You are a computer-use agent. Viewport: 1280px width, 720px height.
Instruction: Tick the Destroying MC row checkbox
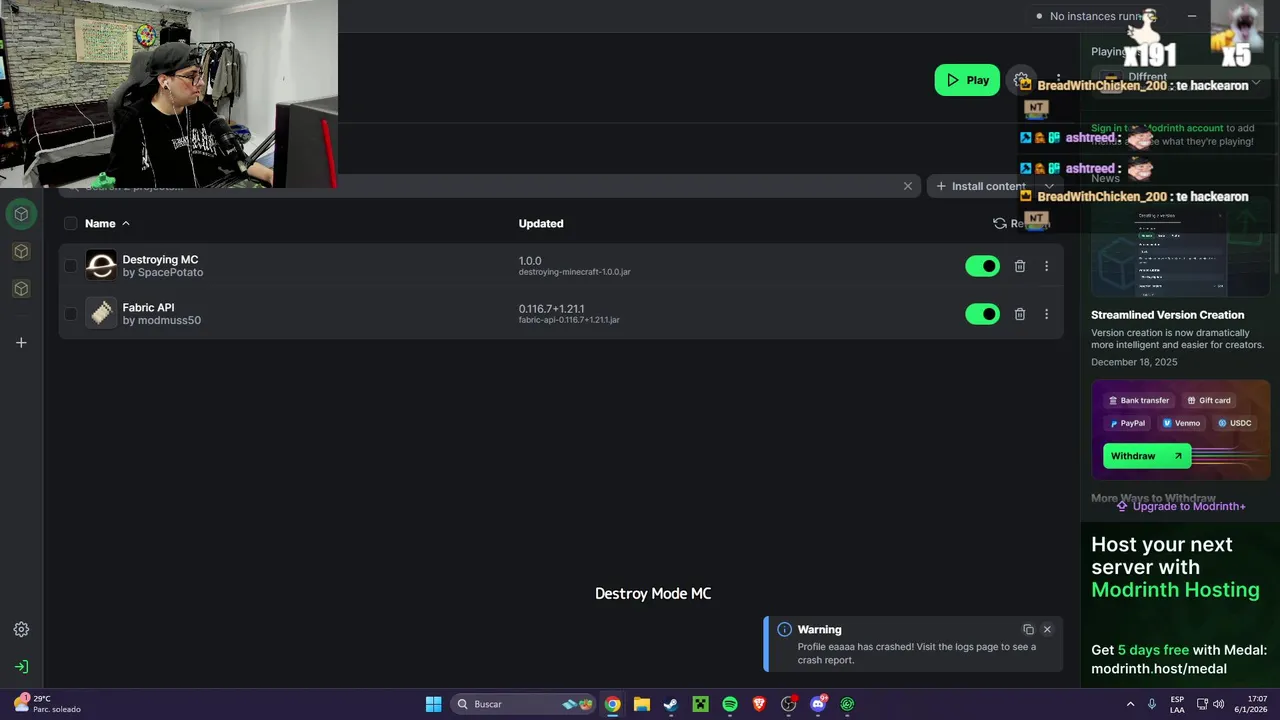(x=70, y=266)
